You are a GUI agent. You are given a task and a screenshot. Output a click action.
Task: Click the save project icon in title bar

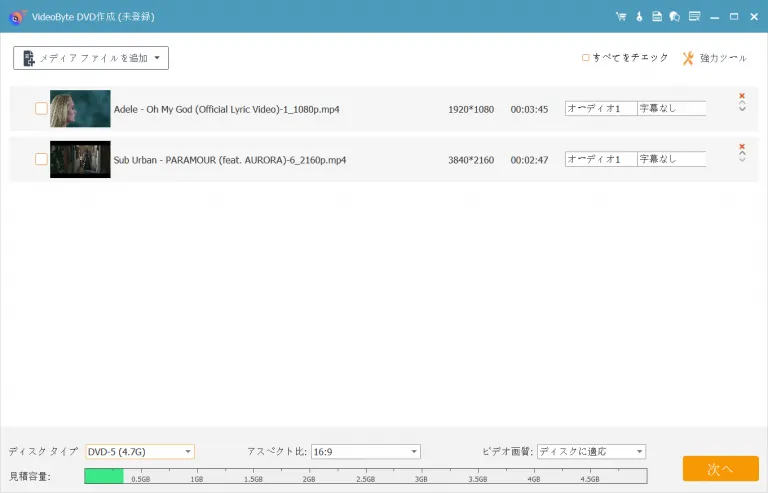coord(657,17)
